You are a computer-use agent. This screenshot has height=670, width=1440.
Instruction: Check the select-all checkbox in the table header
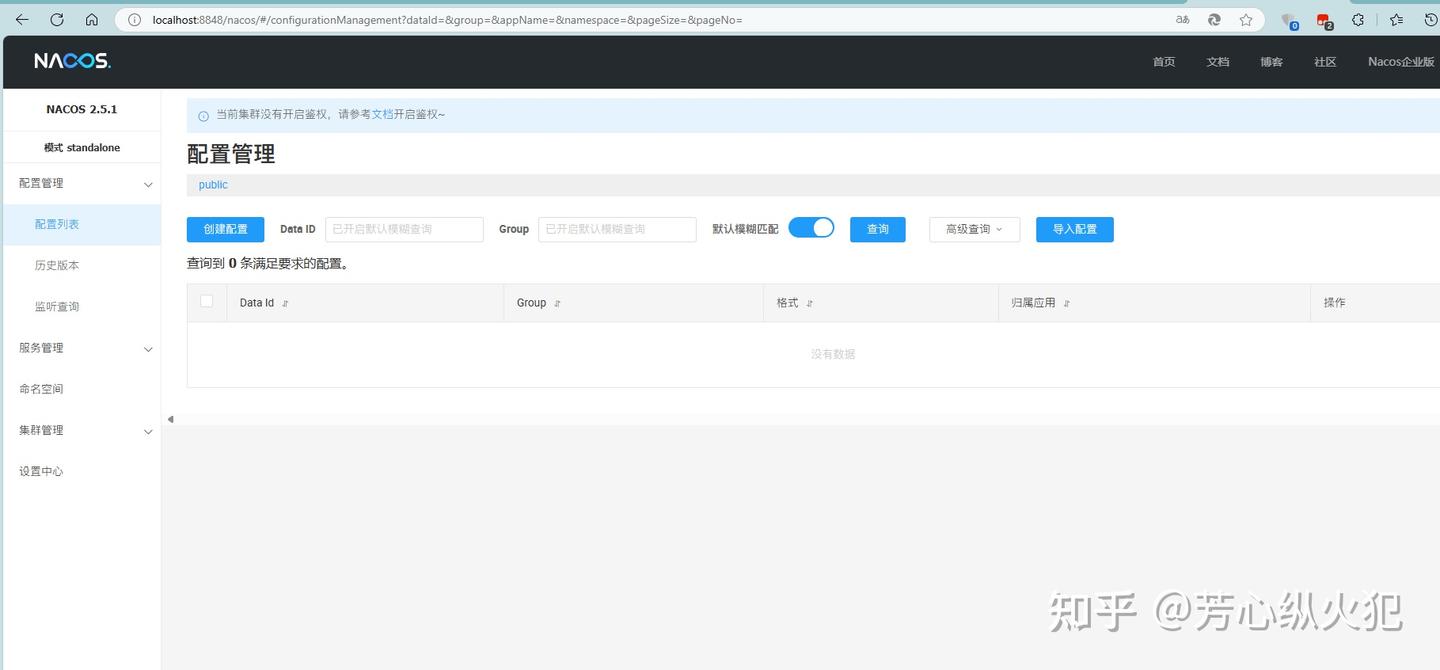(x=208, y=302)
